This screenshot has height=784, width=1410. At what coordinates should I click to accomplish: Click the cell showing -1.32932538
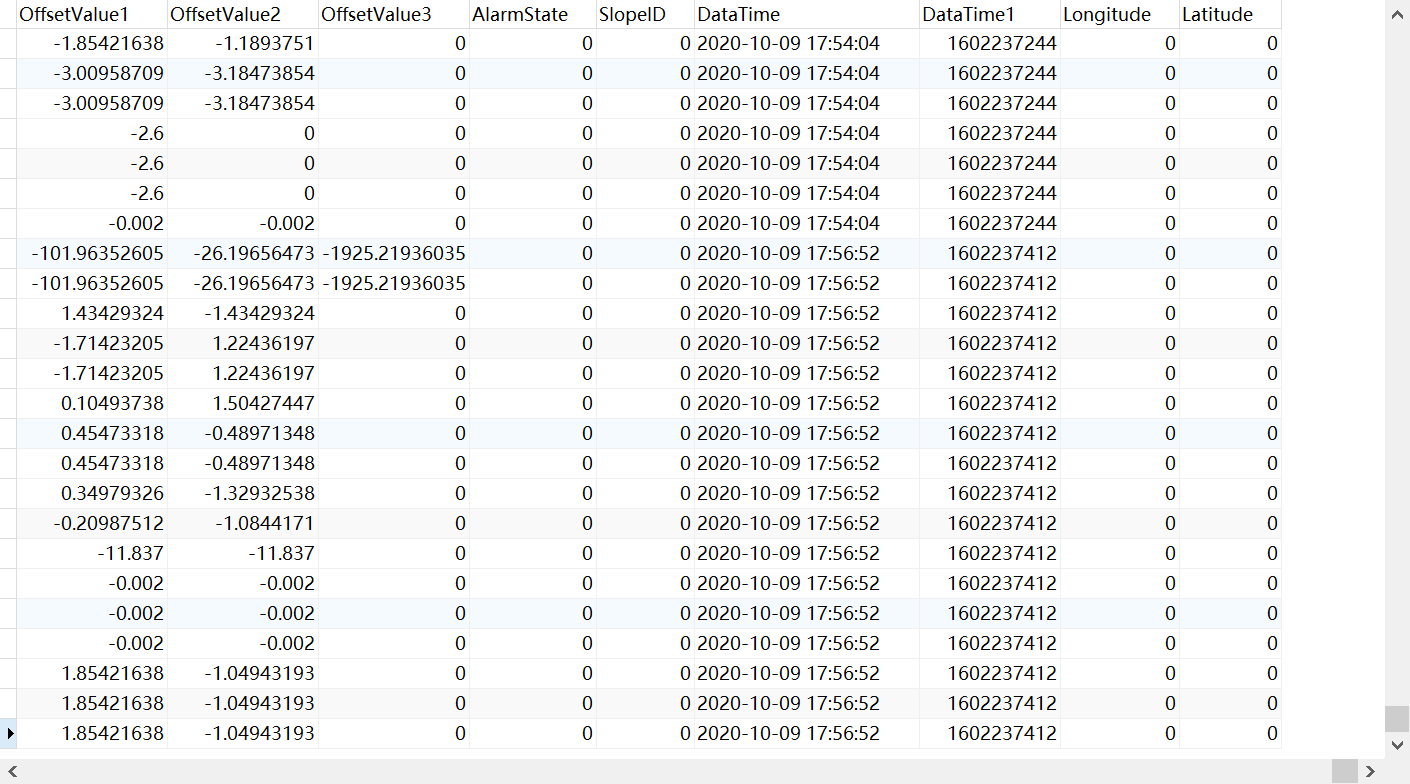[x=243, y=494]
